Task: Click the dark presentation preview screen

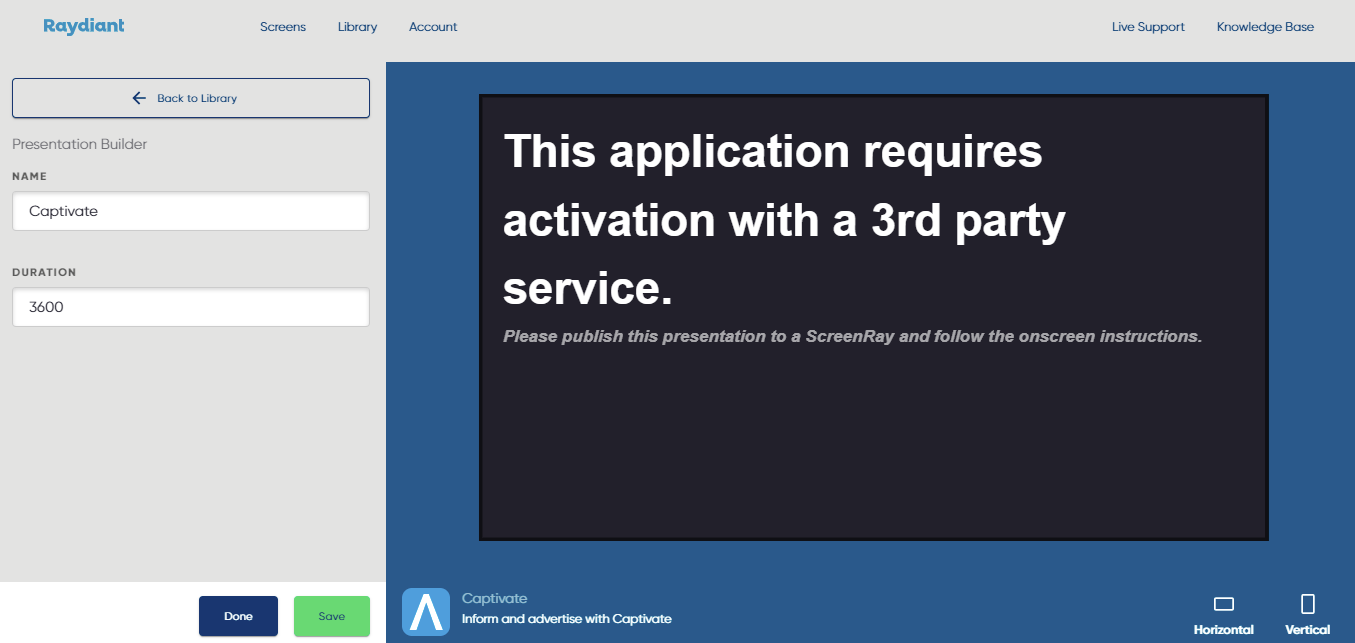Action: click(873, 440)
